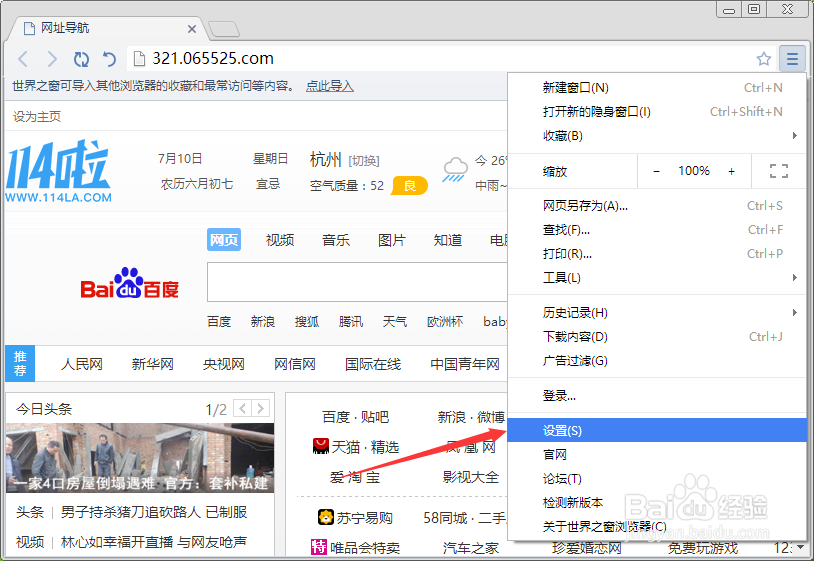Bookmark page with the star icon

tap(763, 59)
